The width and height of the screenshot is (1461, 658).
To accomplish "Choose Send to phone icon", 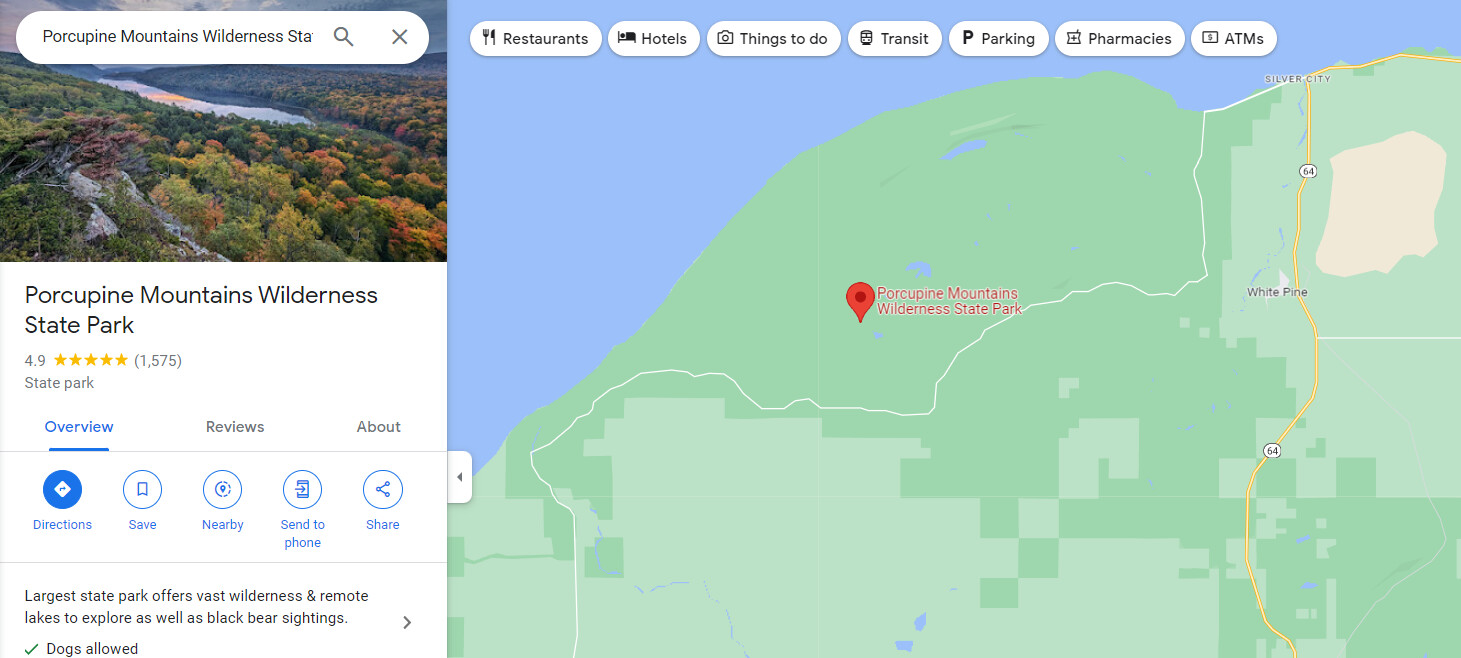I will (x=302, y=490).
